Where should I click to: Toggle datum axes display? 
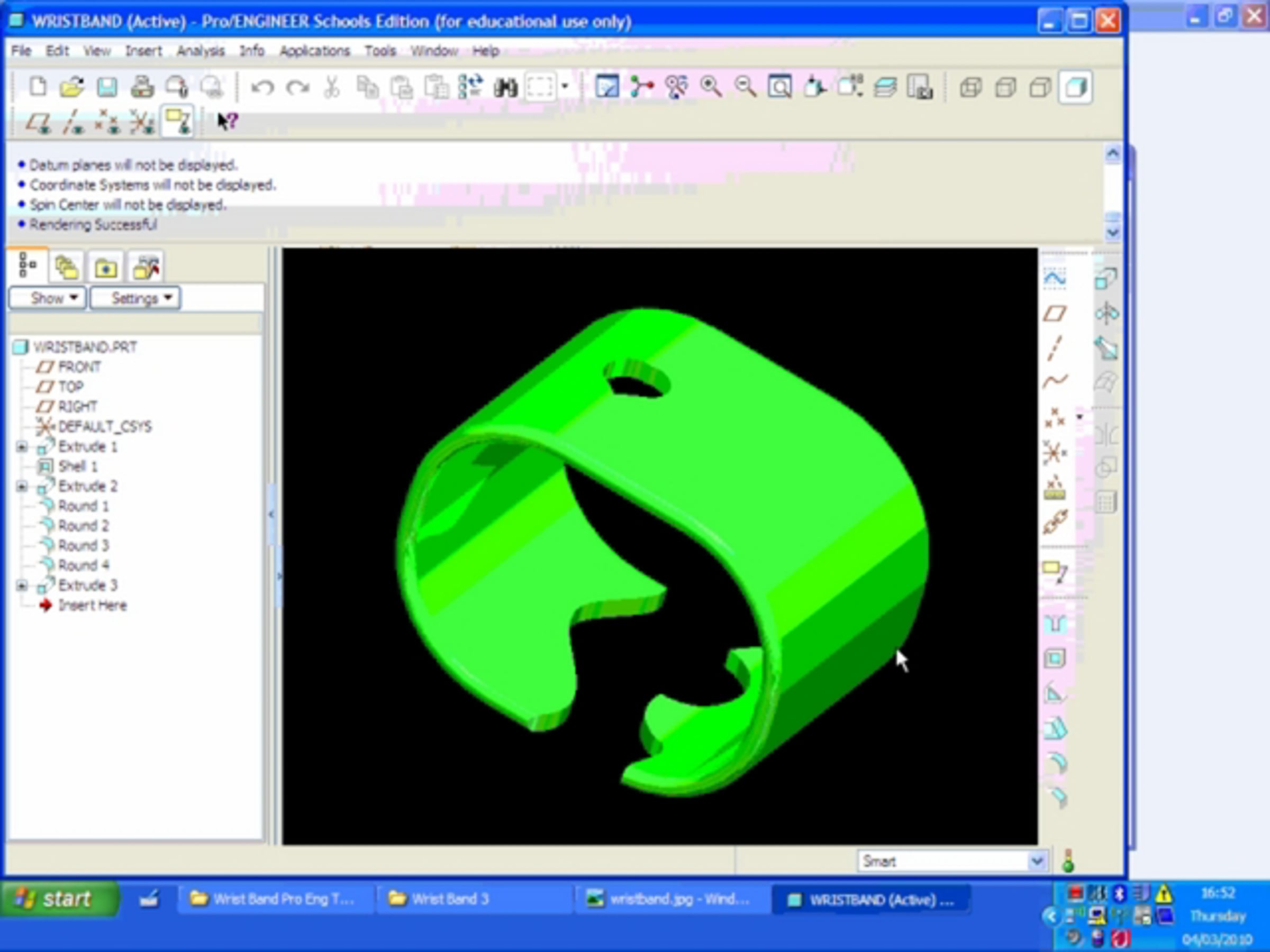click(74, 122)
